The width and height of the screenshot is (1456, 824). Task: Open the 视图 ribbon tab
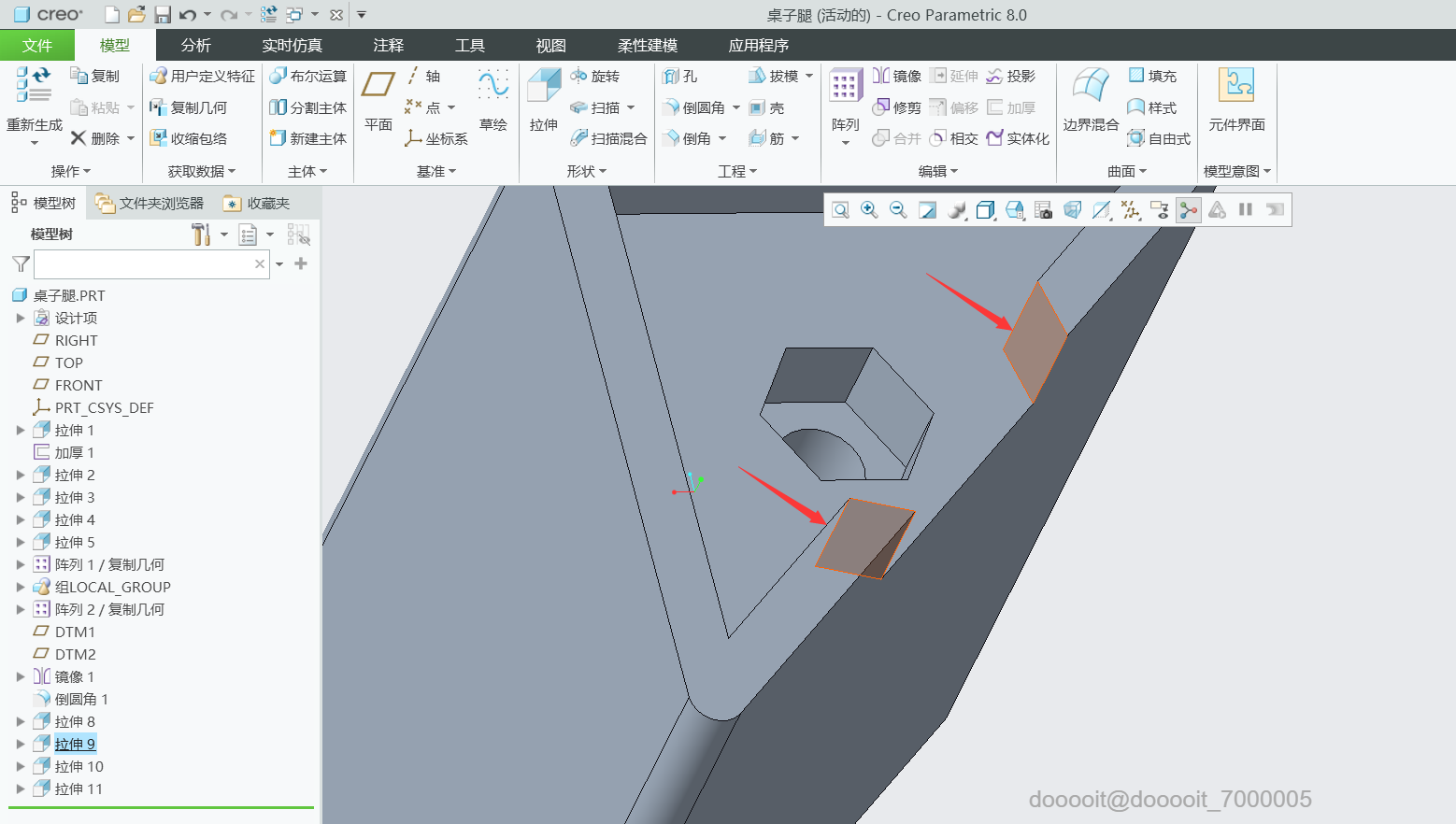coord(551,45)
